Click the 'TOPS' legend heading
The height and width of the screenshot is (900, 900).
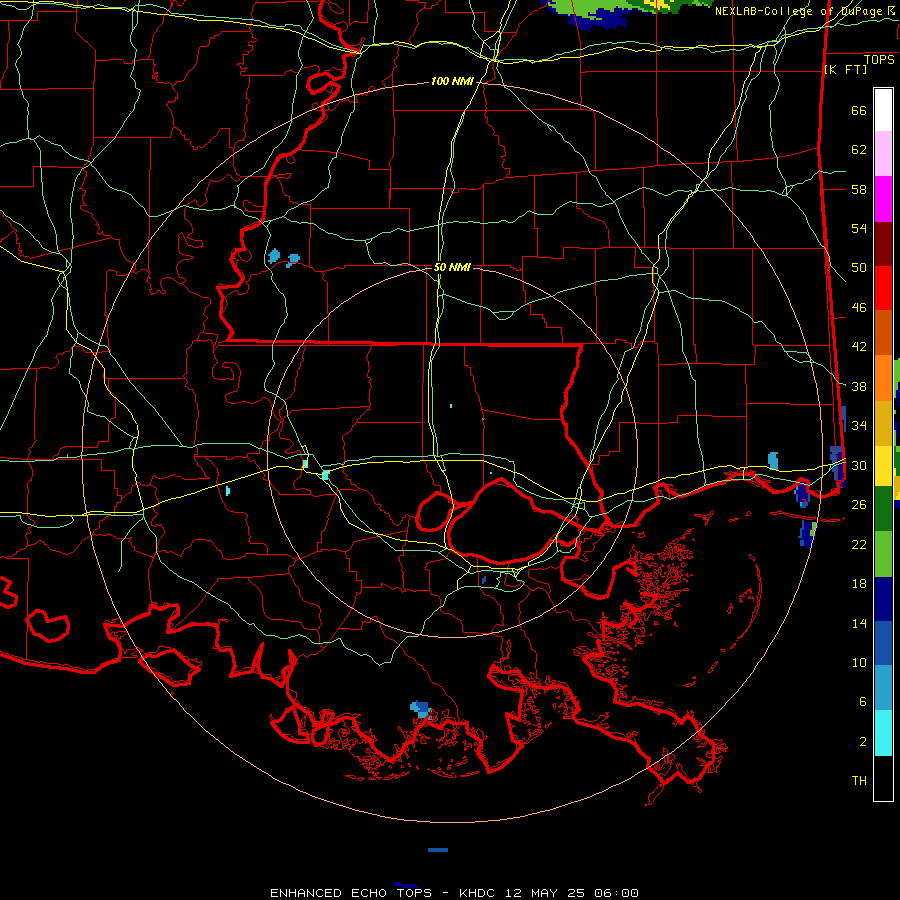click(x=879, y=60)
